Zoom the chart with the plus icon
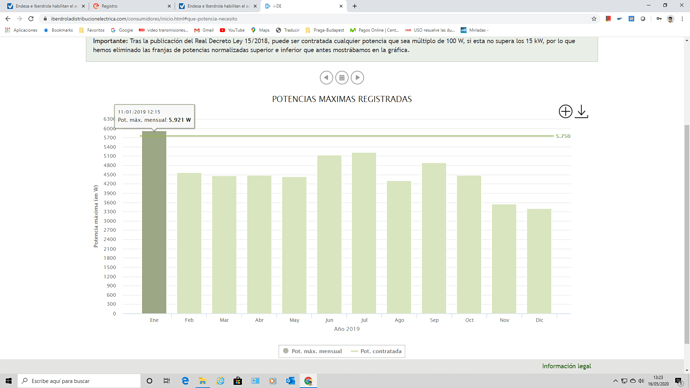The width and height of the screenshot is (690, 388). tap(565, 111)
